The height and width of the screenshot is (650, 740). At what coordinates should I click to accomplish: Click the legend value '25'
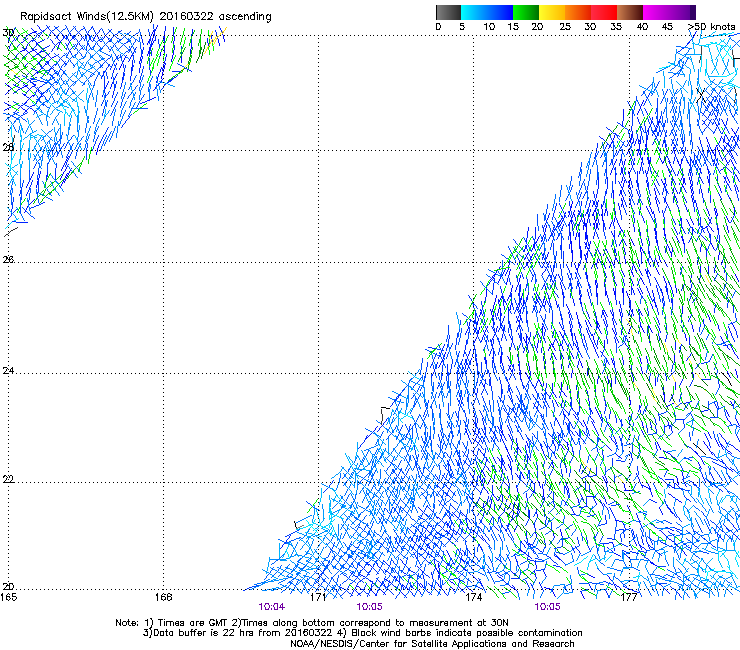tap(565, 27)
